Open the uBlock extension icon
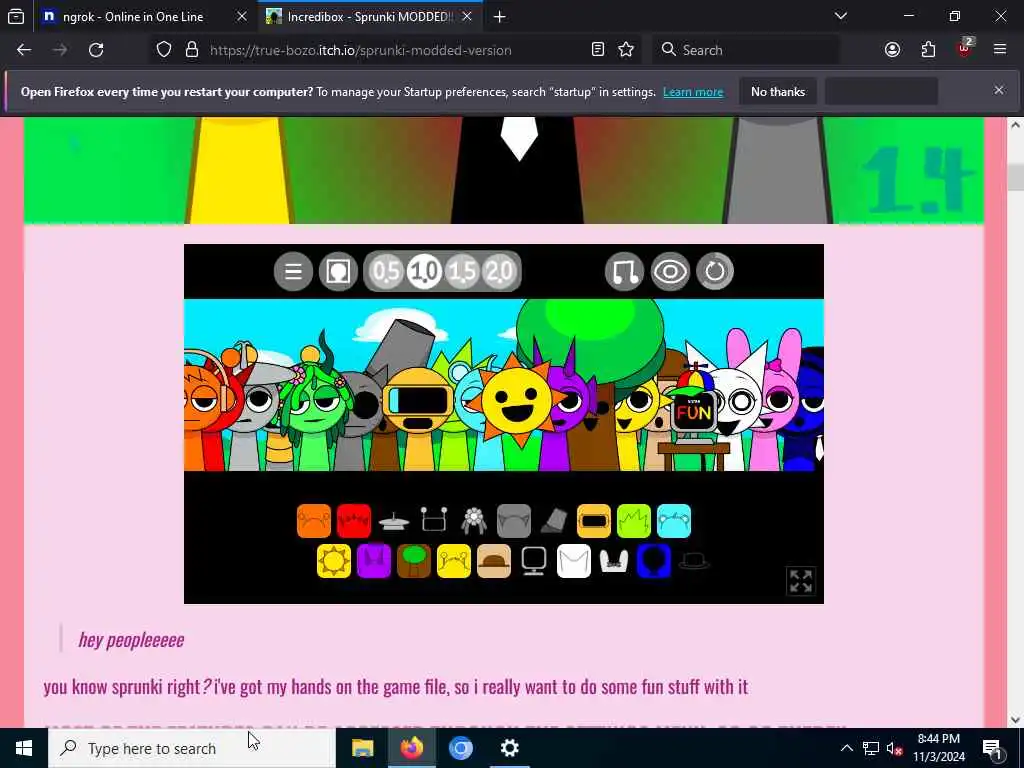 pos(965,50)
